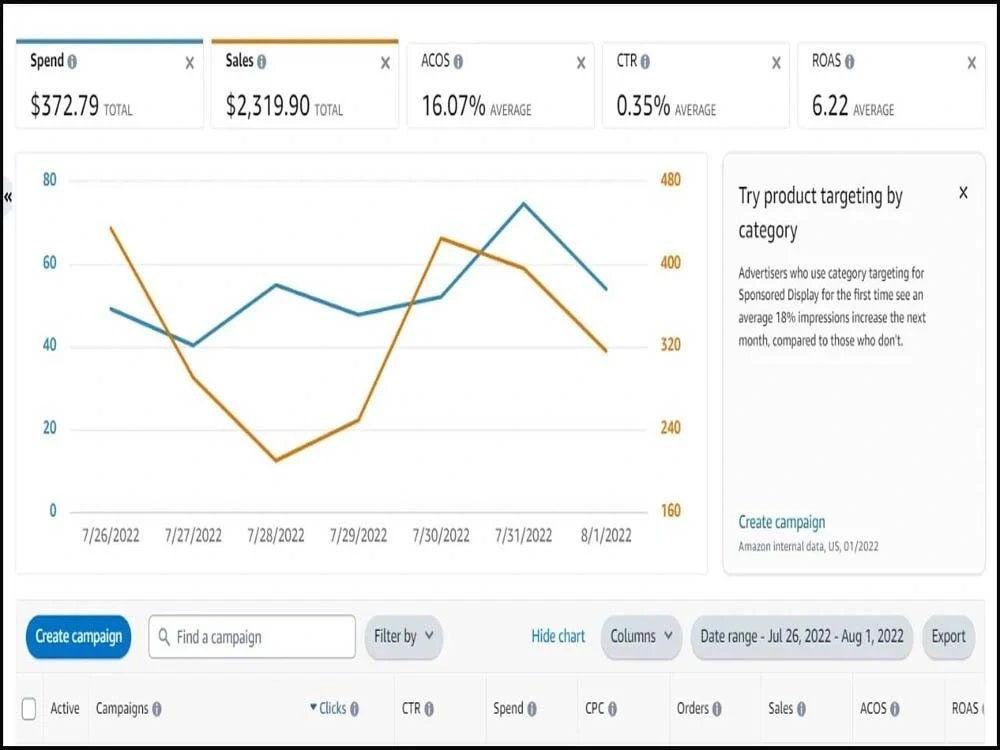Click the Hide chart link
The width and height of the screenshot is (1000, 750).
pyautogui.click(x=558, y=636)
